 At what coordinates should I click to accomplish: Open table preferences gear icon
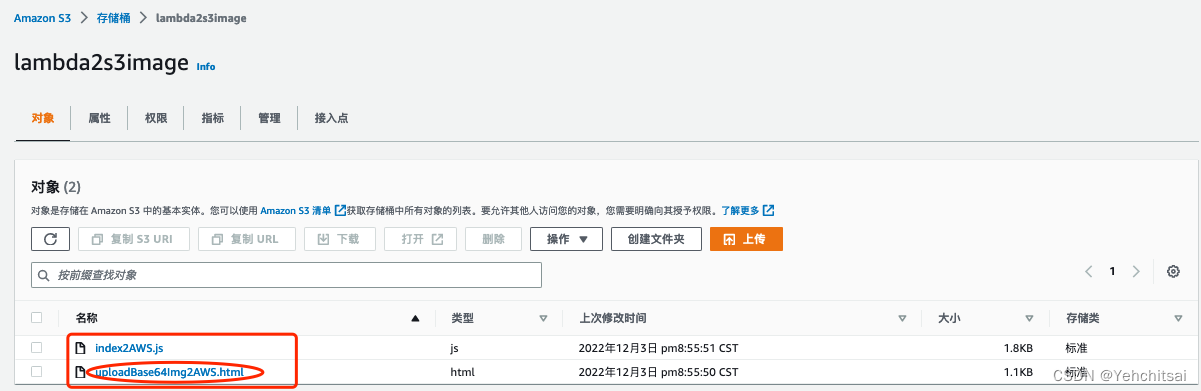[x=1174, y=271]
